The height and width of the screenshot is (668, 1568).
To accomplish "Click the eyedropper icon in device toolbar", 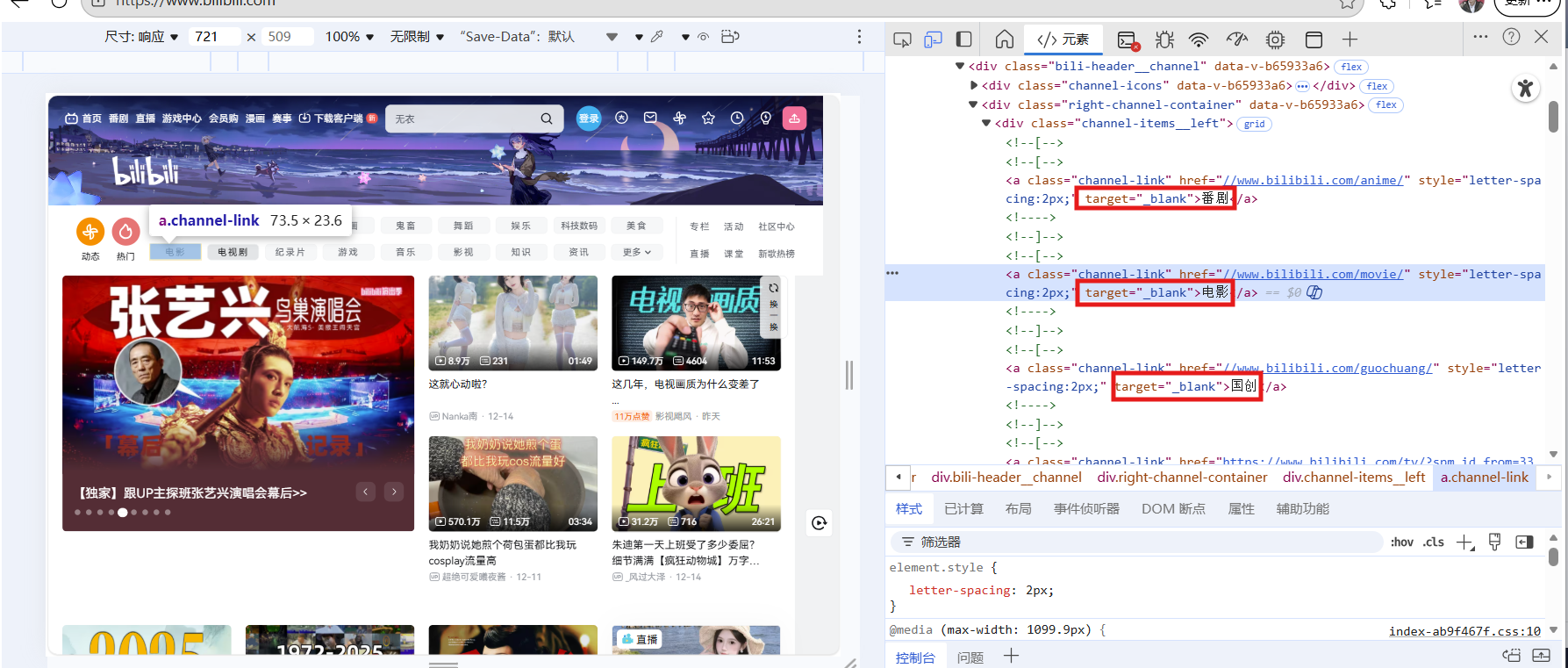I will 657,37.
